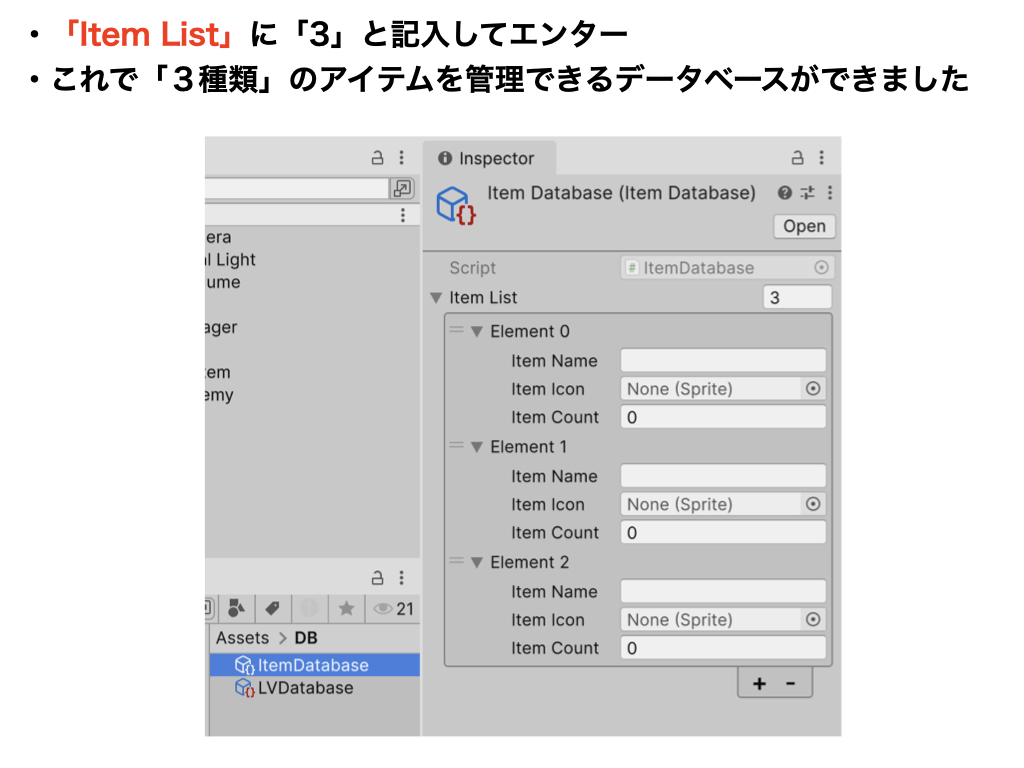This screenshot has width=1024, height=768.
Task: Add a list element with plus button
Action: pos(759,684)
